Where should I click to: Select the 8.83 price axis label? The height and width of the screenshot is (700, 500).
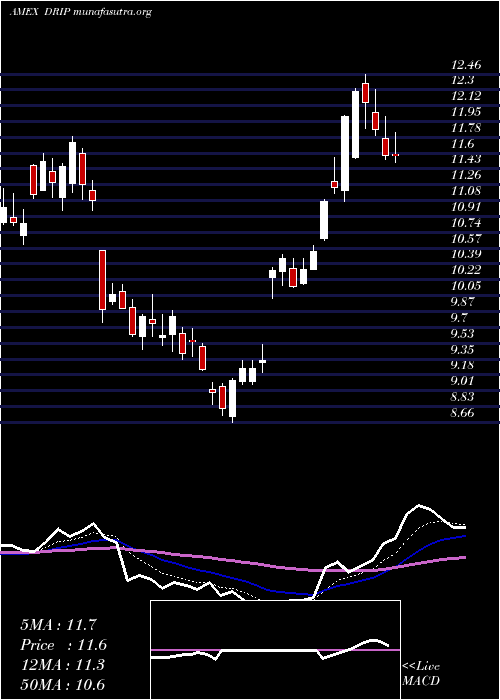[x=462, y=396]
